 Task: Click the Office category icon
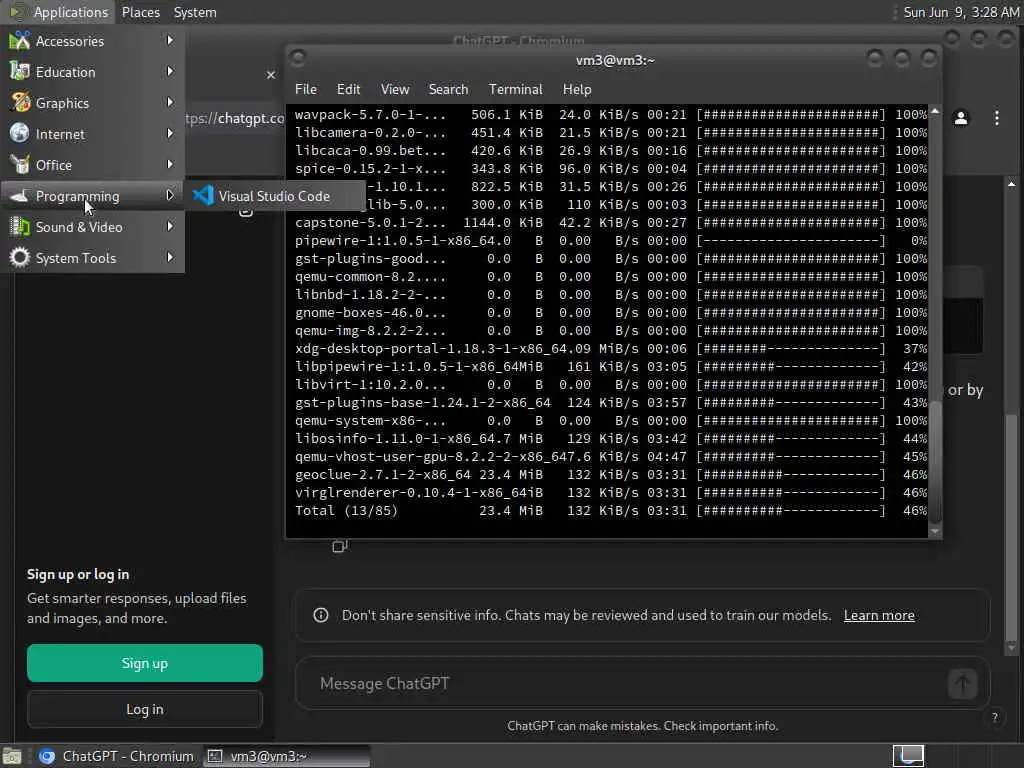pos(20,165)
